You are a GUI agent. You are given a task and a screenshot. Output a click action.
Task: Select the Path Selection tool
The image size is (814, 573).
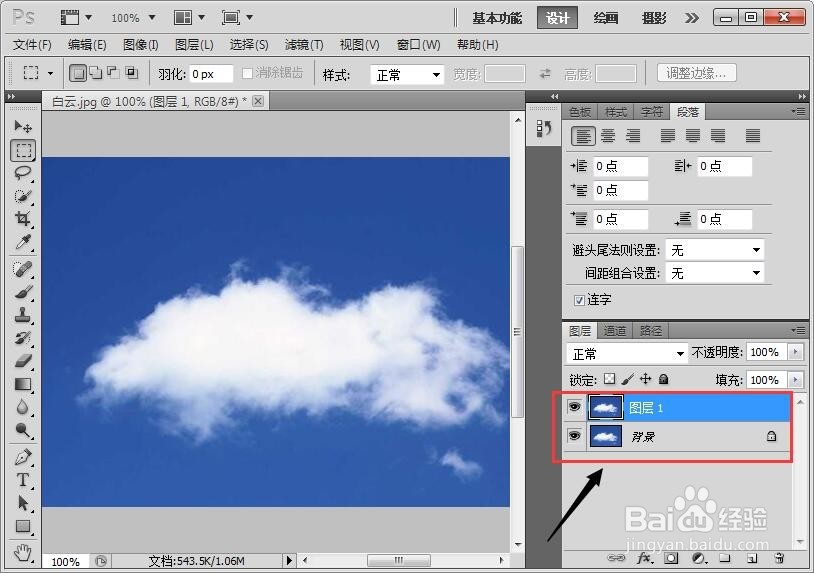click(x=23, y=503)
